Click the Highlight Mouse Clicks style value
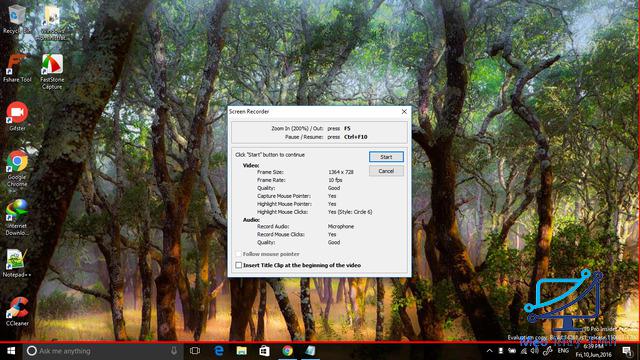640x360 pixels. [x=350, y=212]
